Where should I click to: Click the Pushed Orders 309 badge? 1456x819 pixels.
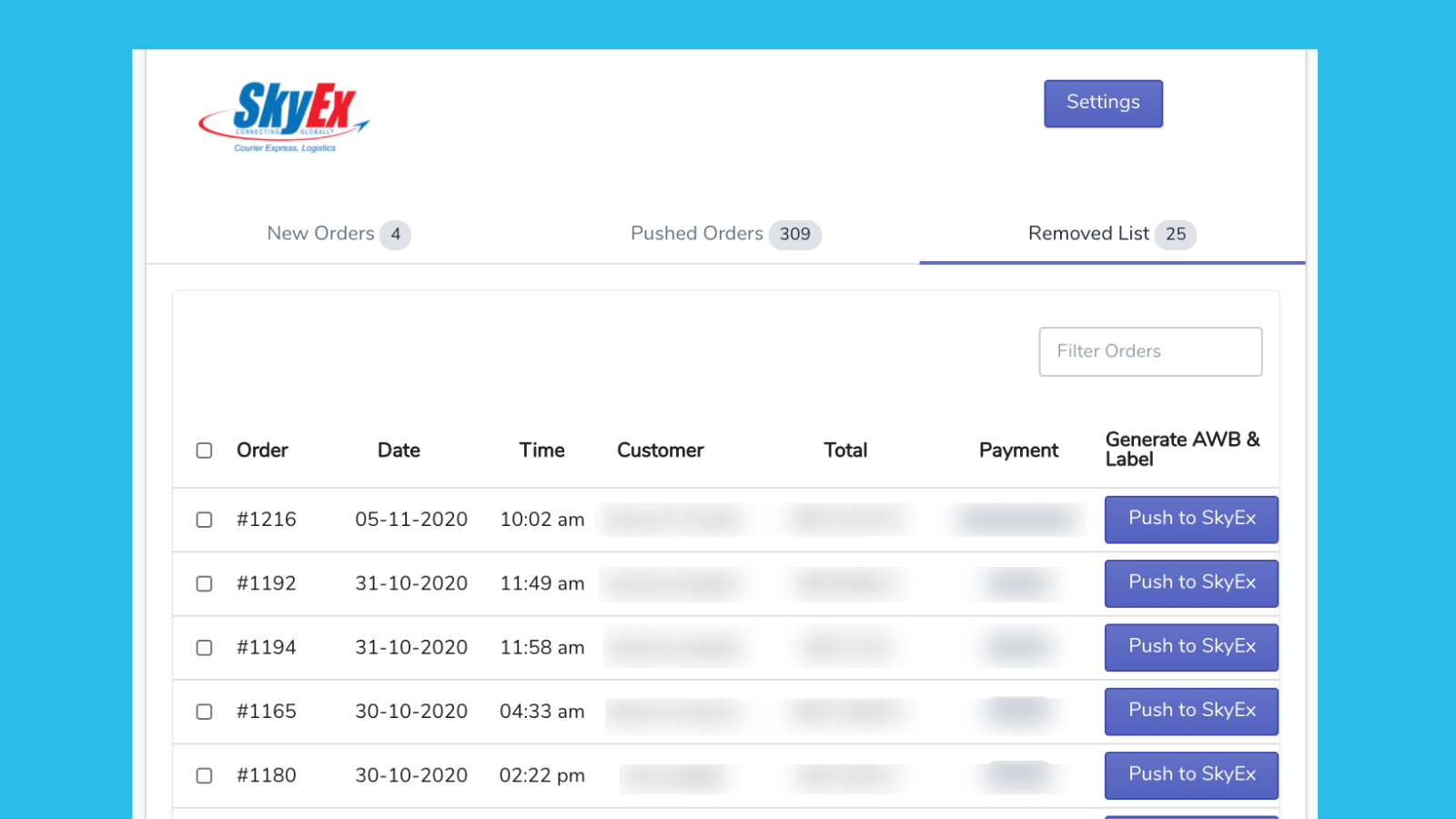[794, 234]
